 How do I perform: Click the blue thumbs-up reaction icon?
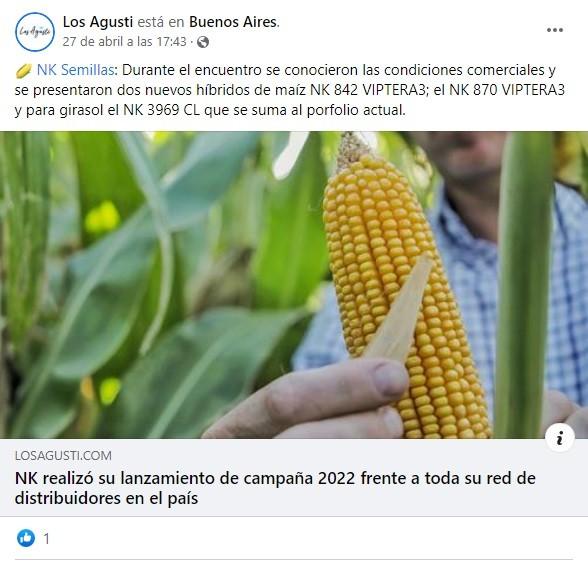tap(26, 538)
